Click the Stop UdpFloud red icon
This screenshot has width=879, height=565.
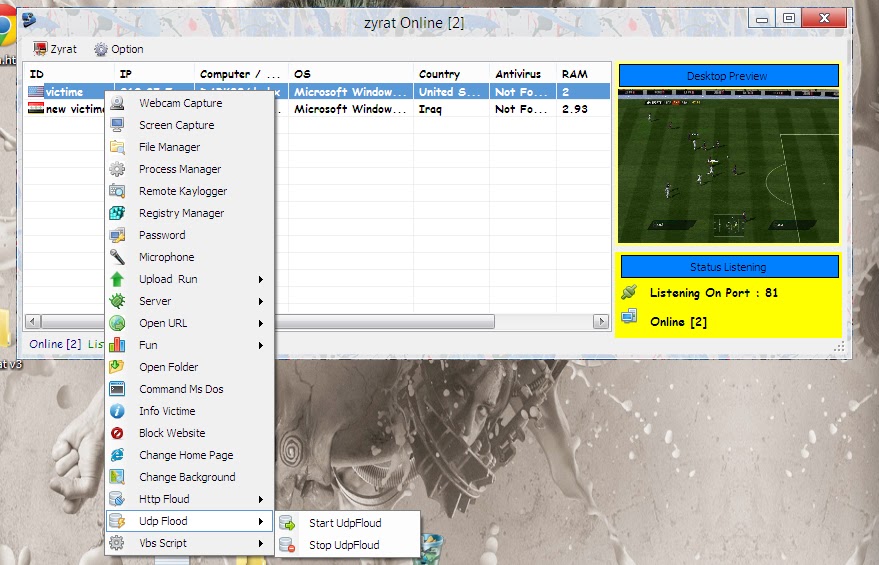click(287, 545)
